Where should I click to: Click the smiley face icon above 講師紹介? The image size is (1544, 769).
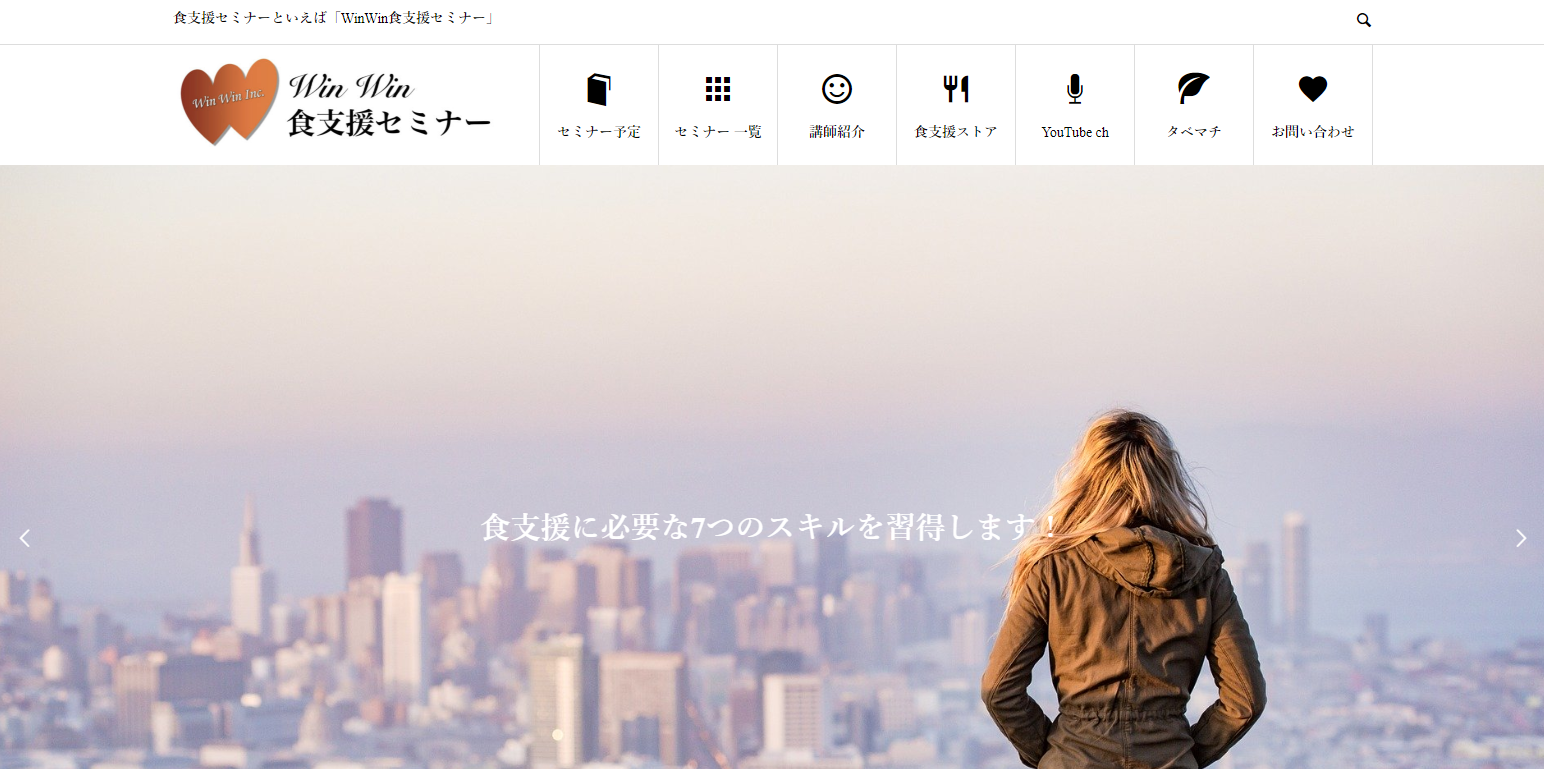tap(836, 89)
